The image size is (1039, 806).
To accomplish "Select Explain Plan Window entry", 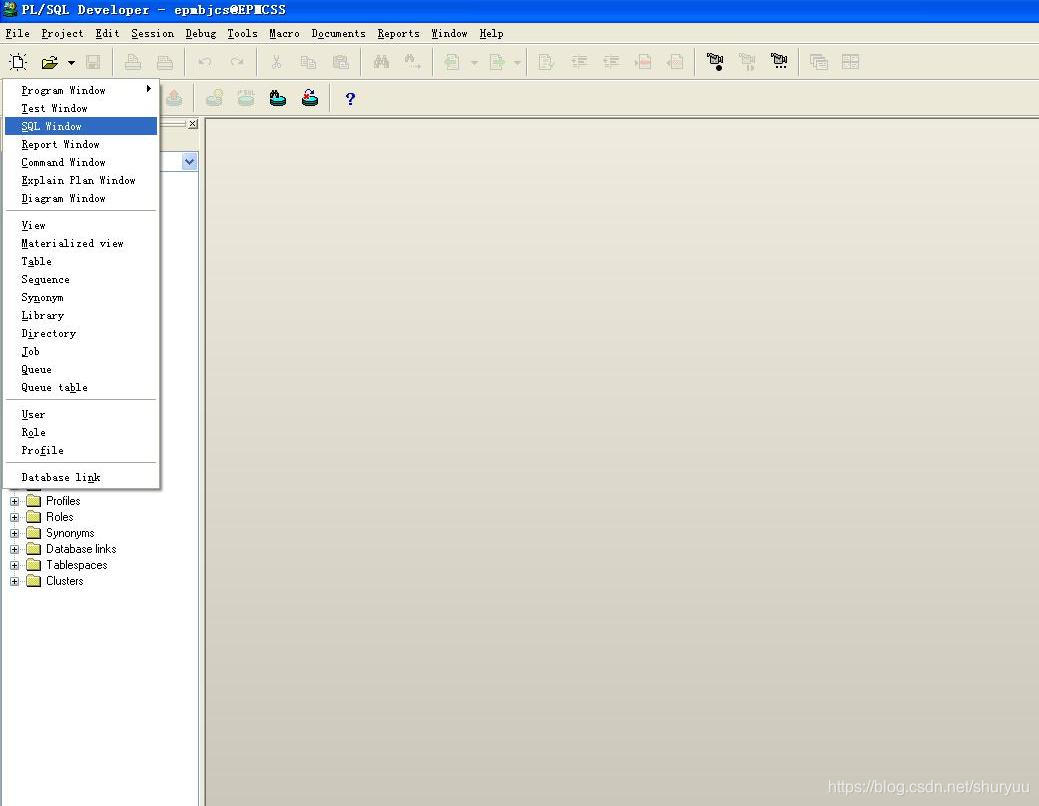I will pyautogui.click(x=81, y=180).
